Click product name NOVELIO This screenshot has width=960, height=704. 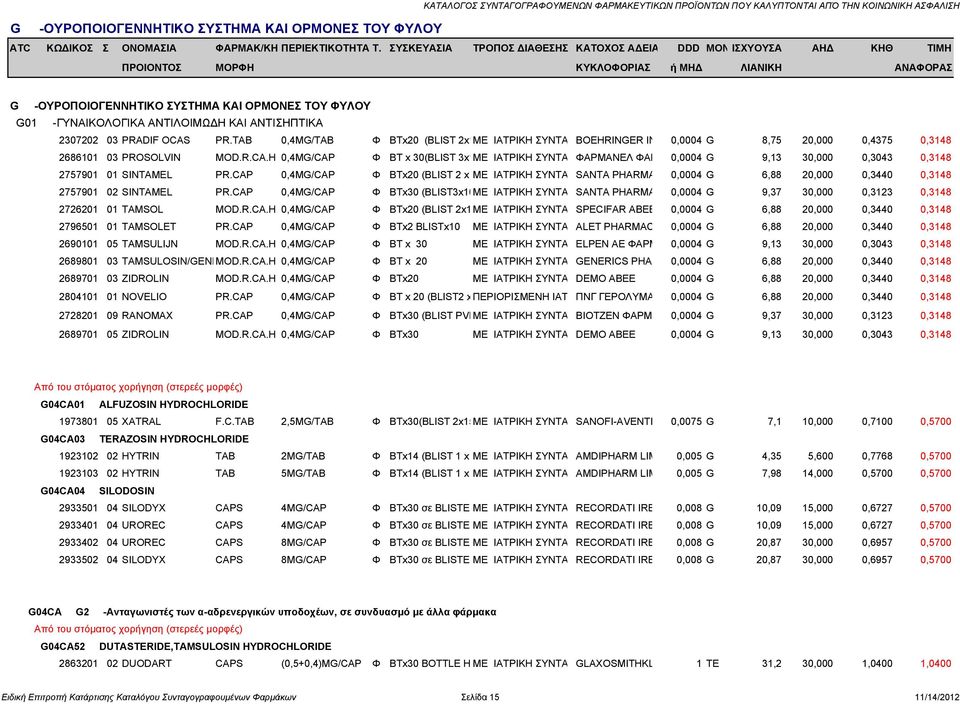click(x=144, y=297)
